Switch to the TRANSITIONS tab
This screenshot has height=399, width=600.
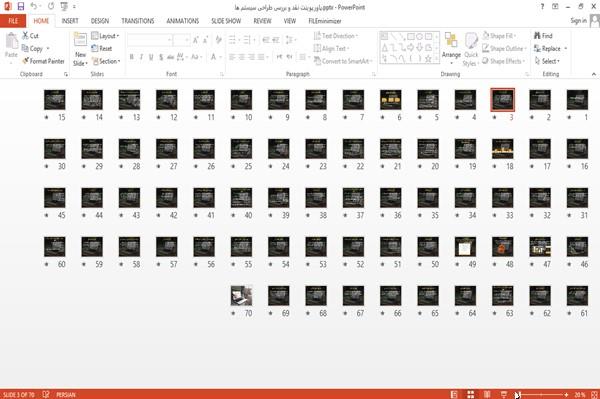click(138, 21)
